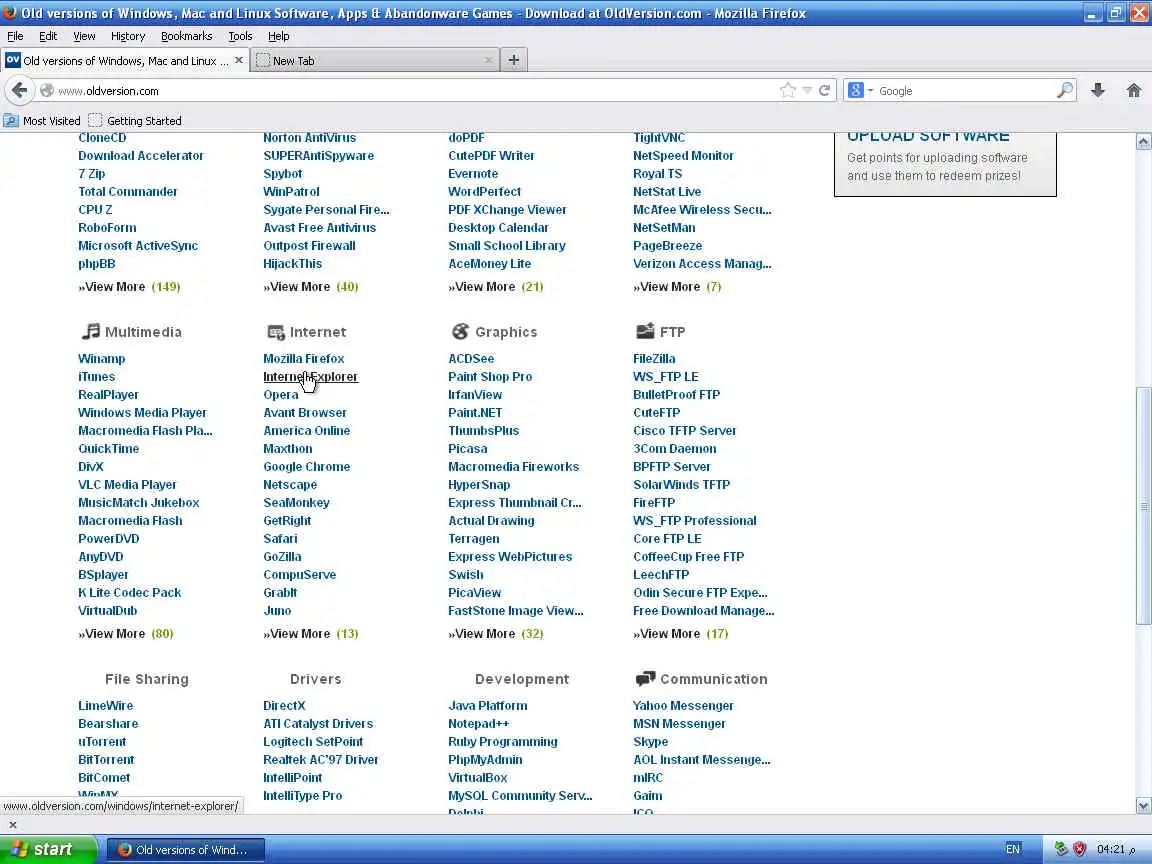The image size is (1152, 864).
Task: Click the network connection tray icon
Action: (1061, 849)
